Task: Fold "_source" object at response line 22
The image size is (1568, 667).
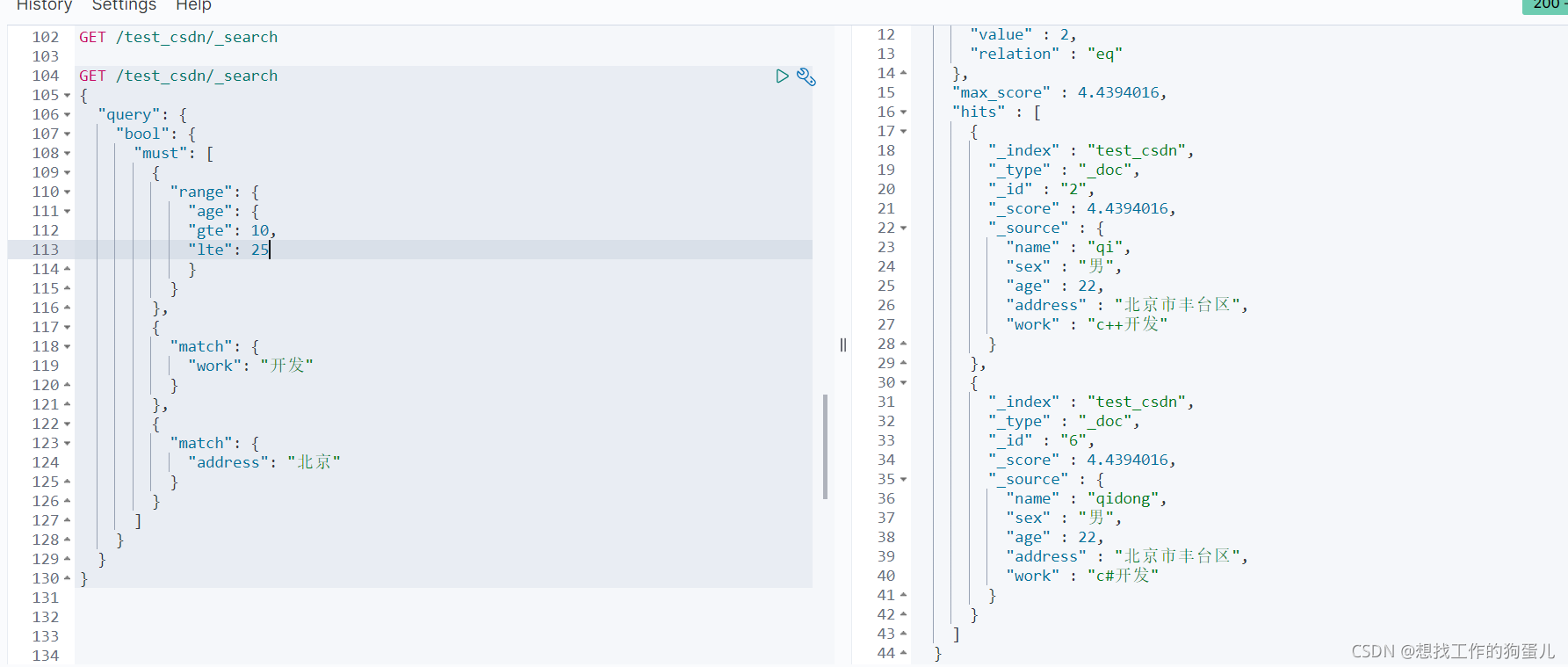Action: pyautogui.click(x=903, y=228)
